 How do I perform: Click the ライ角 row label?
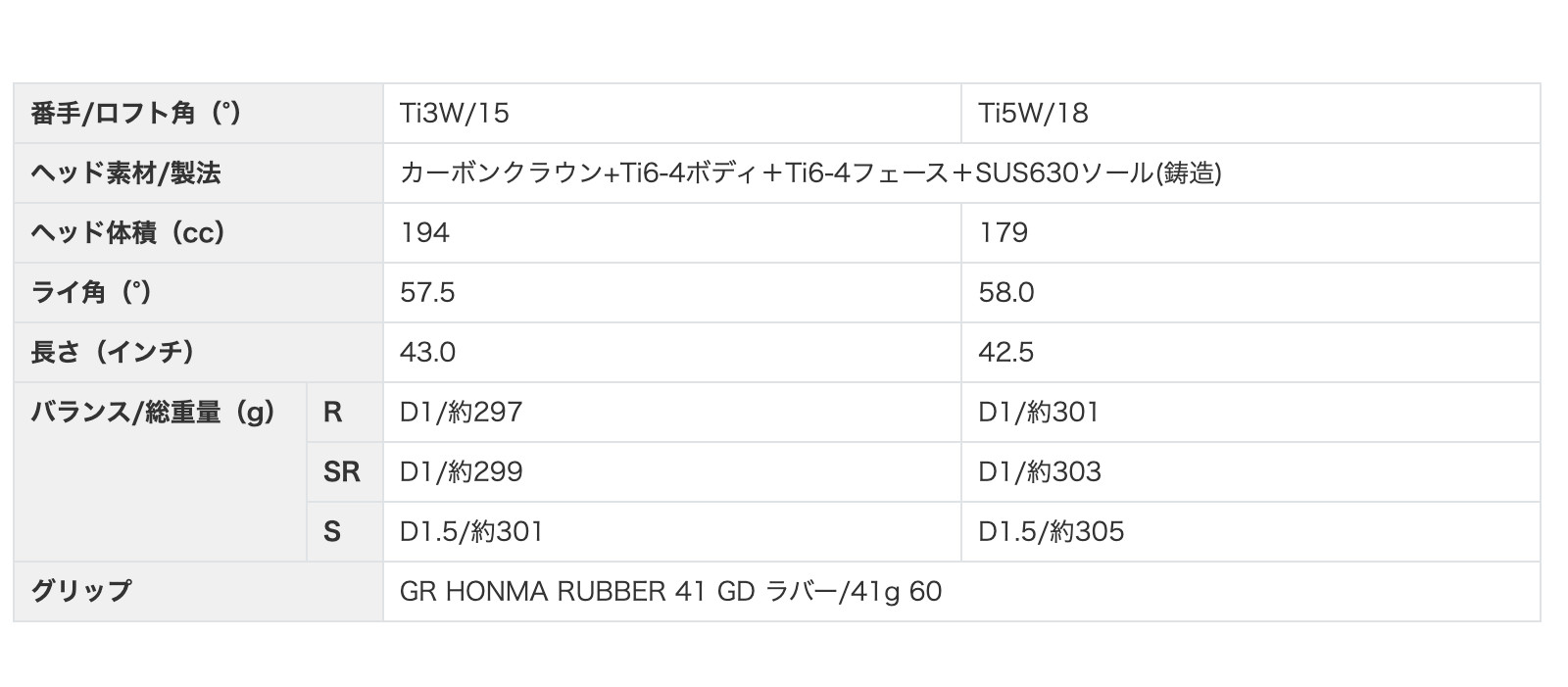pyautogui.click(x=91, y=293)
